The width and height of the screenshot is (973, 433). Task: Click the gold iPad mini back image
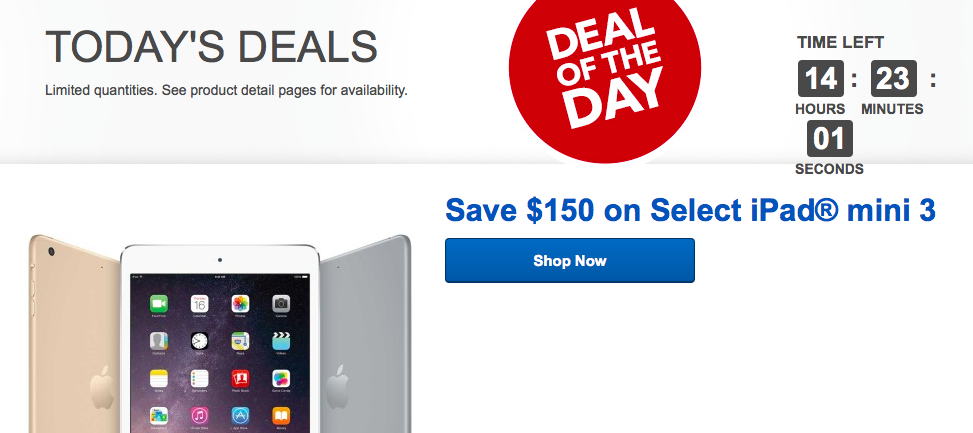coord(74,334)
